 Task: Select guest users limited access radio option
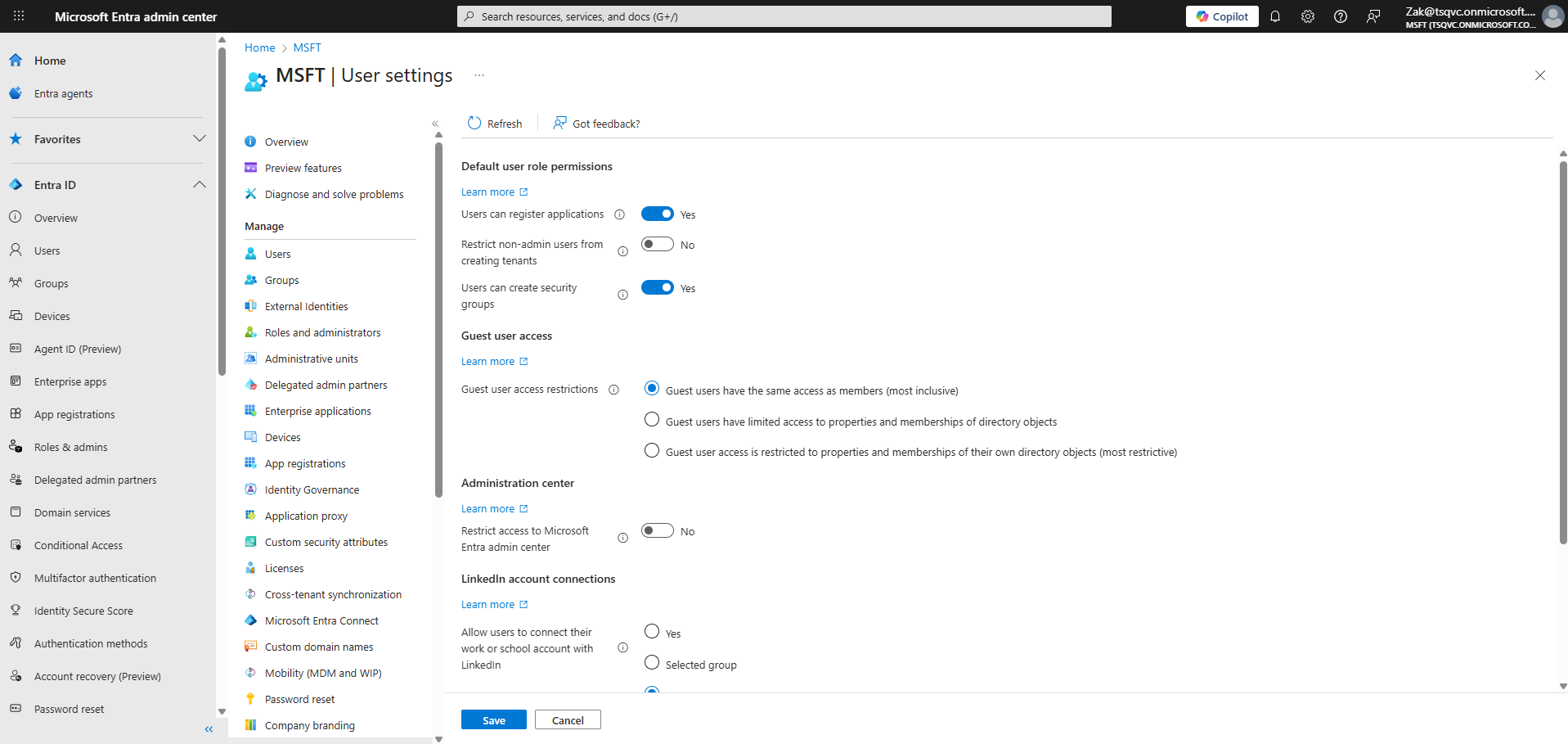point(652,420)
